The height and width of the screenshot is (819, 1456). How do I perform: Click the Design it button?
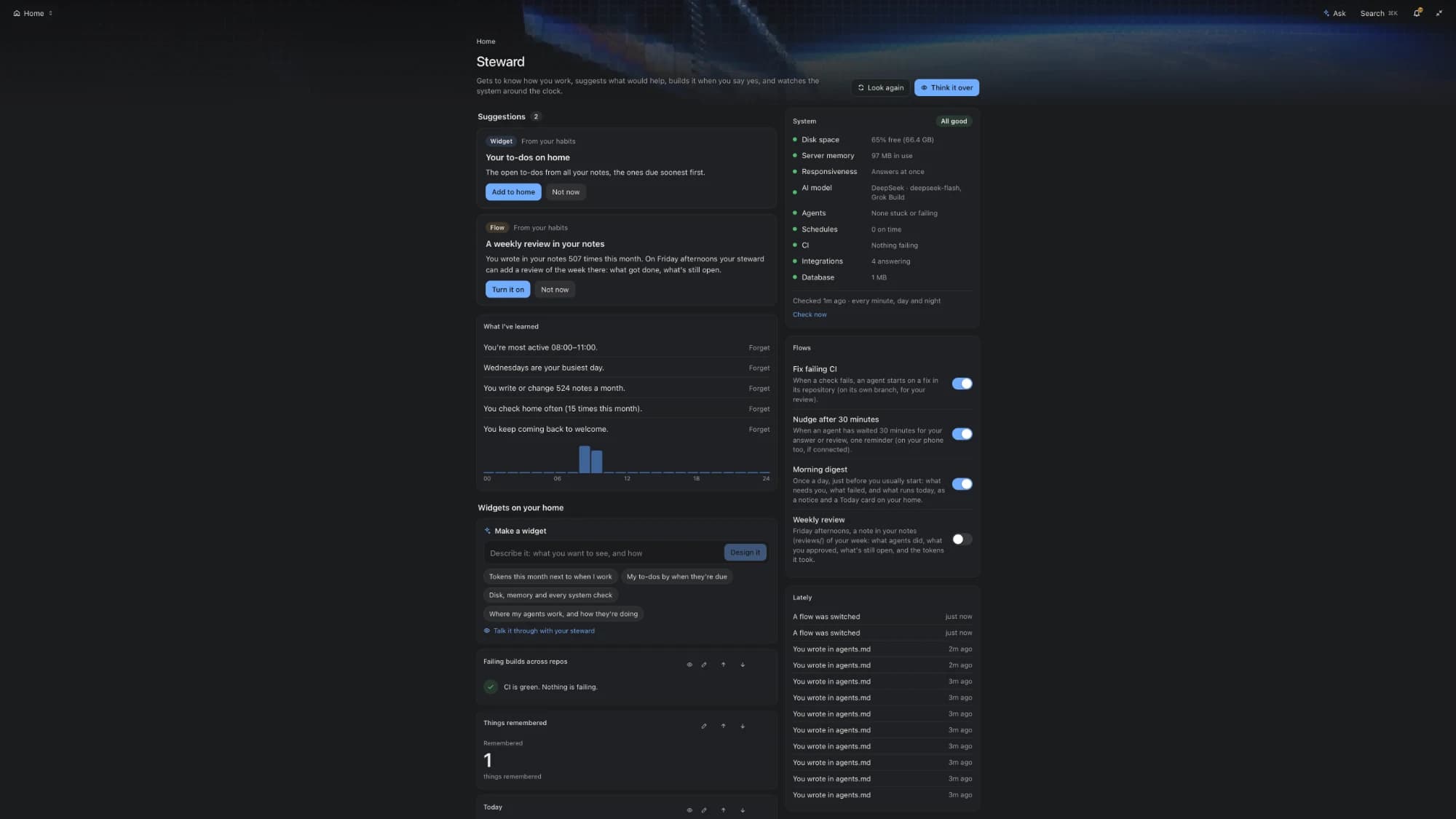point(745,553)
